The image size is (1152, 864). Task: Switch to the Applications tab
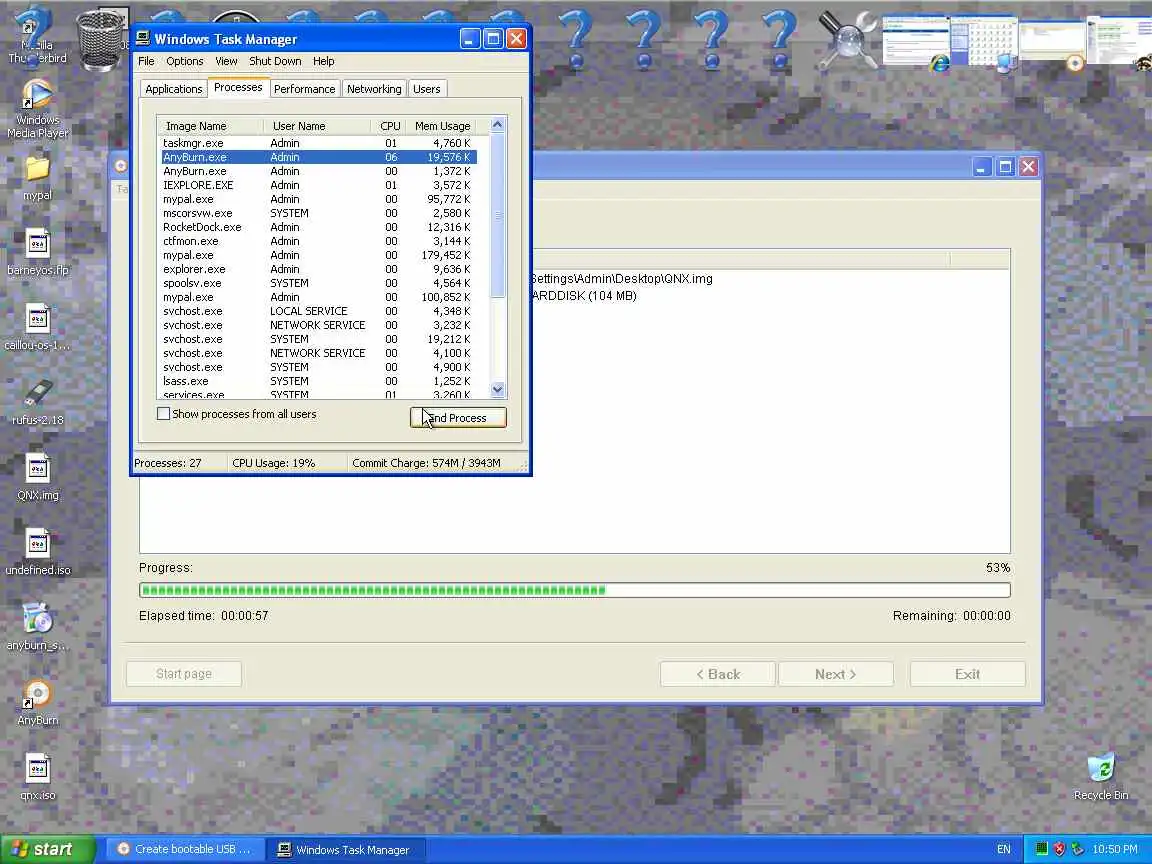(173, 89)
